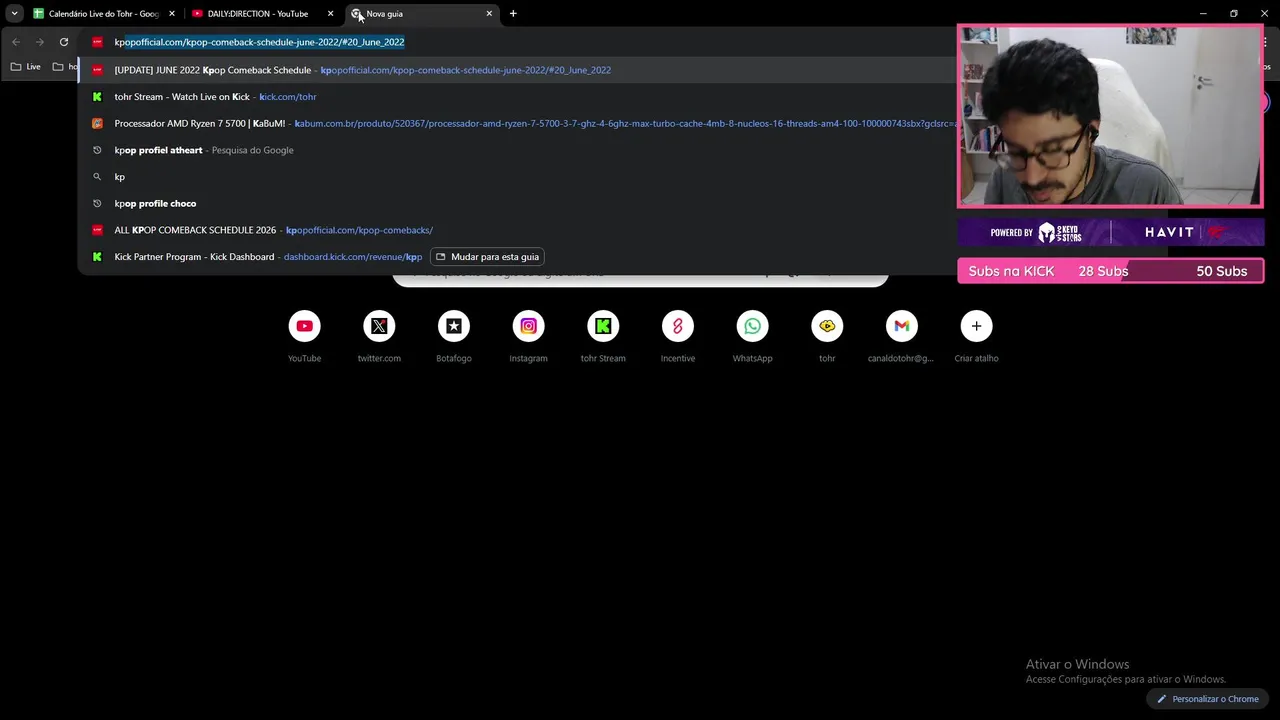
Task: Click the webcam overlay video
Action: coord(1110,116)
